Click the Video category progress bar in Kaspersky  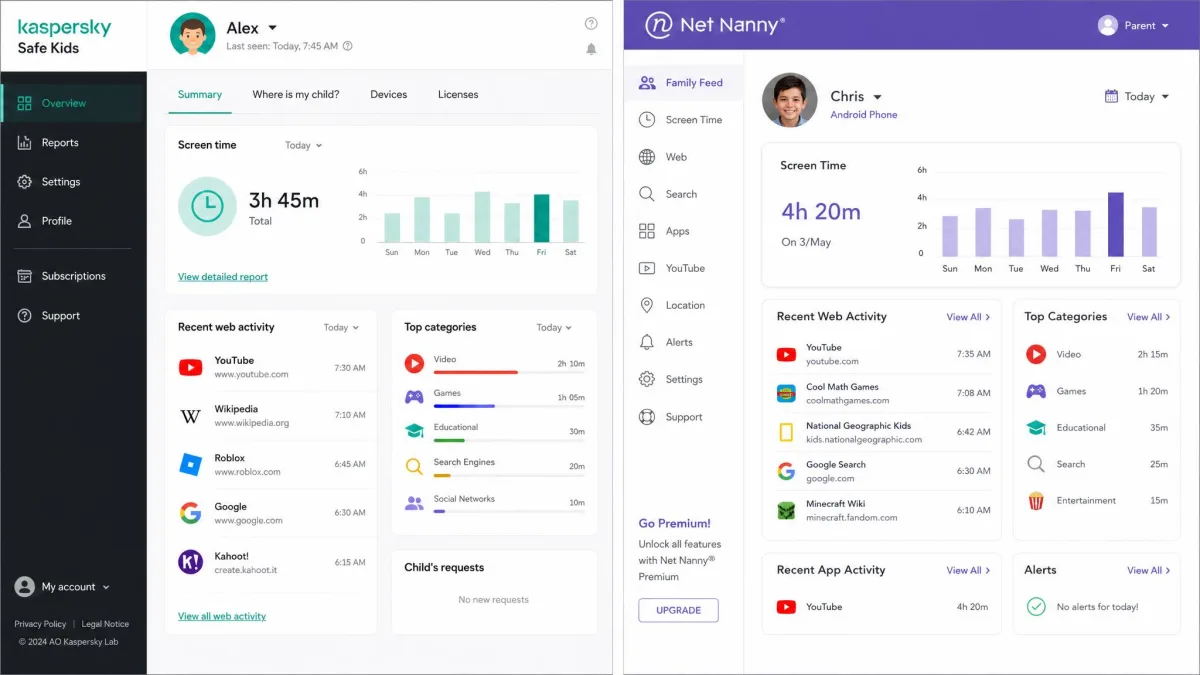point(509,372)
